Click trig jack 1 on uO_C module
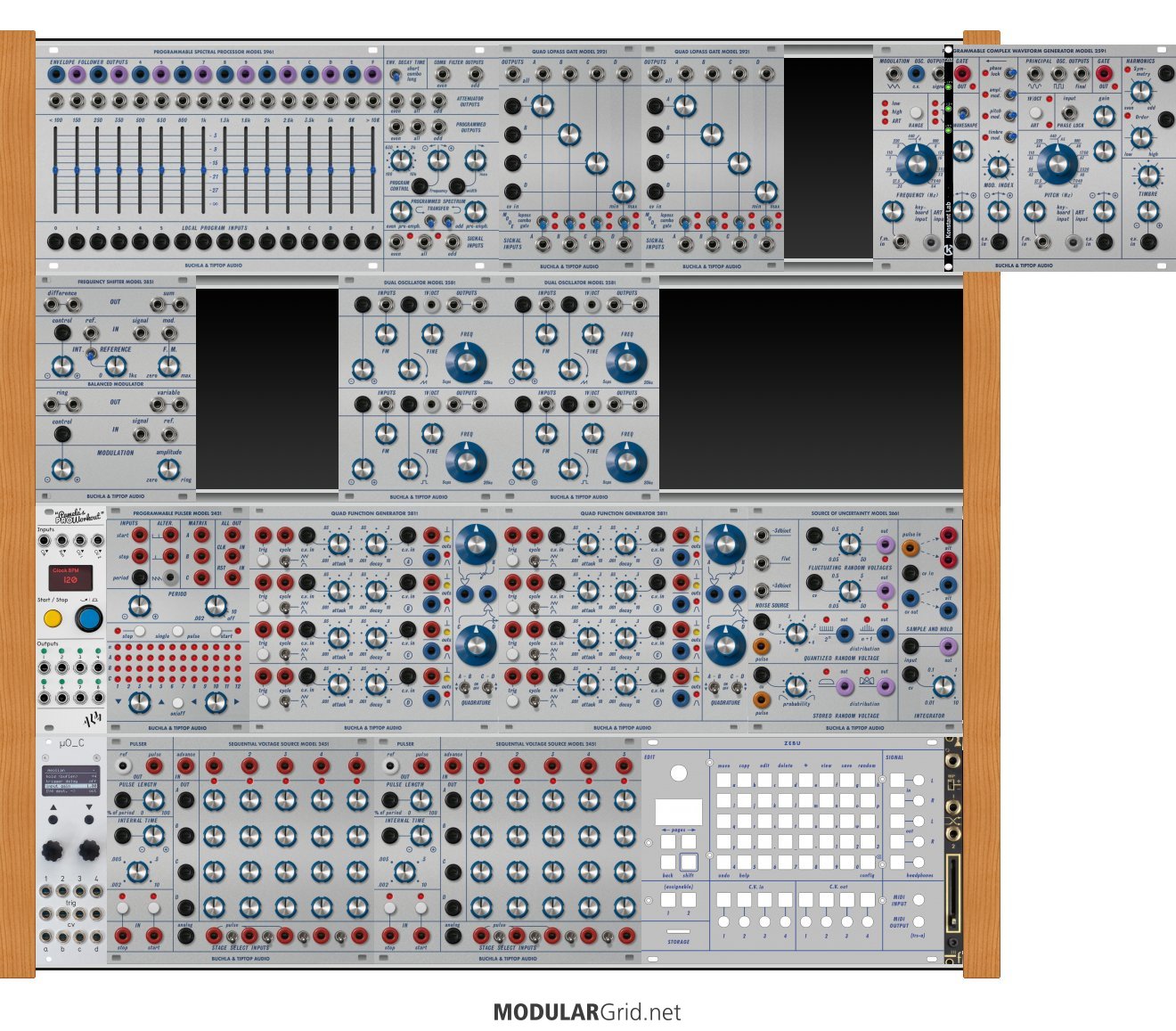The width and height of the screenshot is (1176, 1031). (45, 891)
